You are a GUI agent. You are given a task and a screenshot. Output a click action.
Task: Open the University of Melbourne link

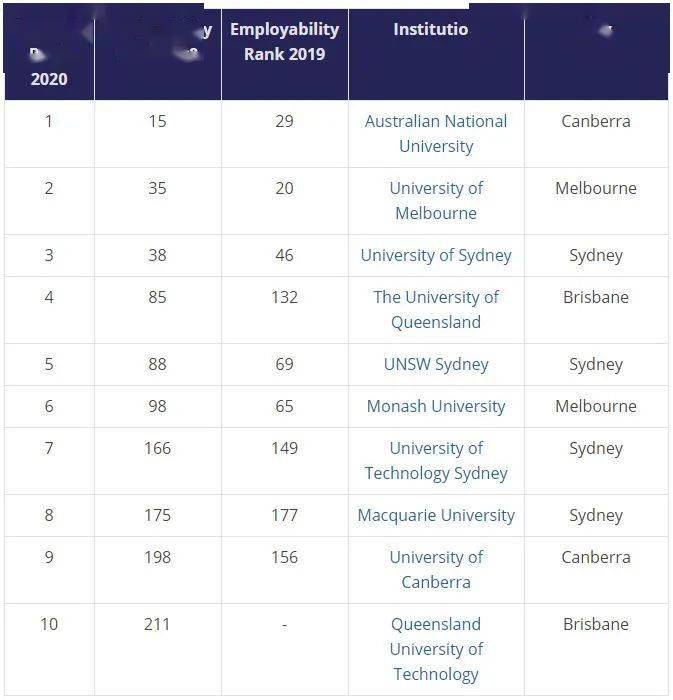coord(436,200)
